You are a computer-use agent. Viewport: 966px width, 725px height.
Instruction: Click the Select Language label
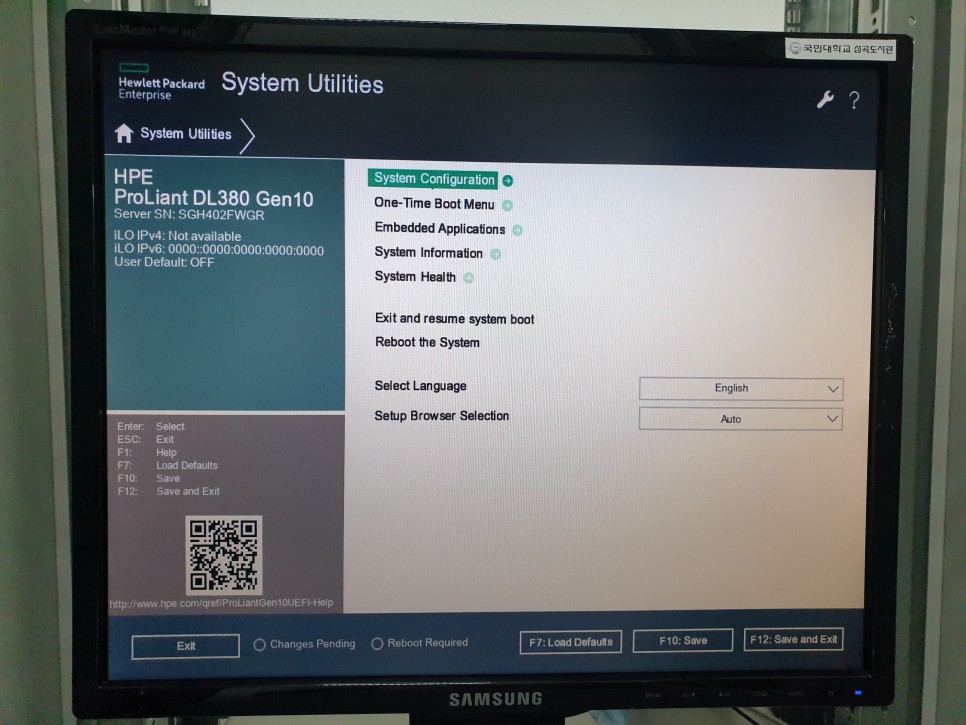tap(420, 386)
